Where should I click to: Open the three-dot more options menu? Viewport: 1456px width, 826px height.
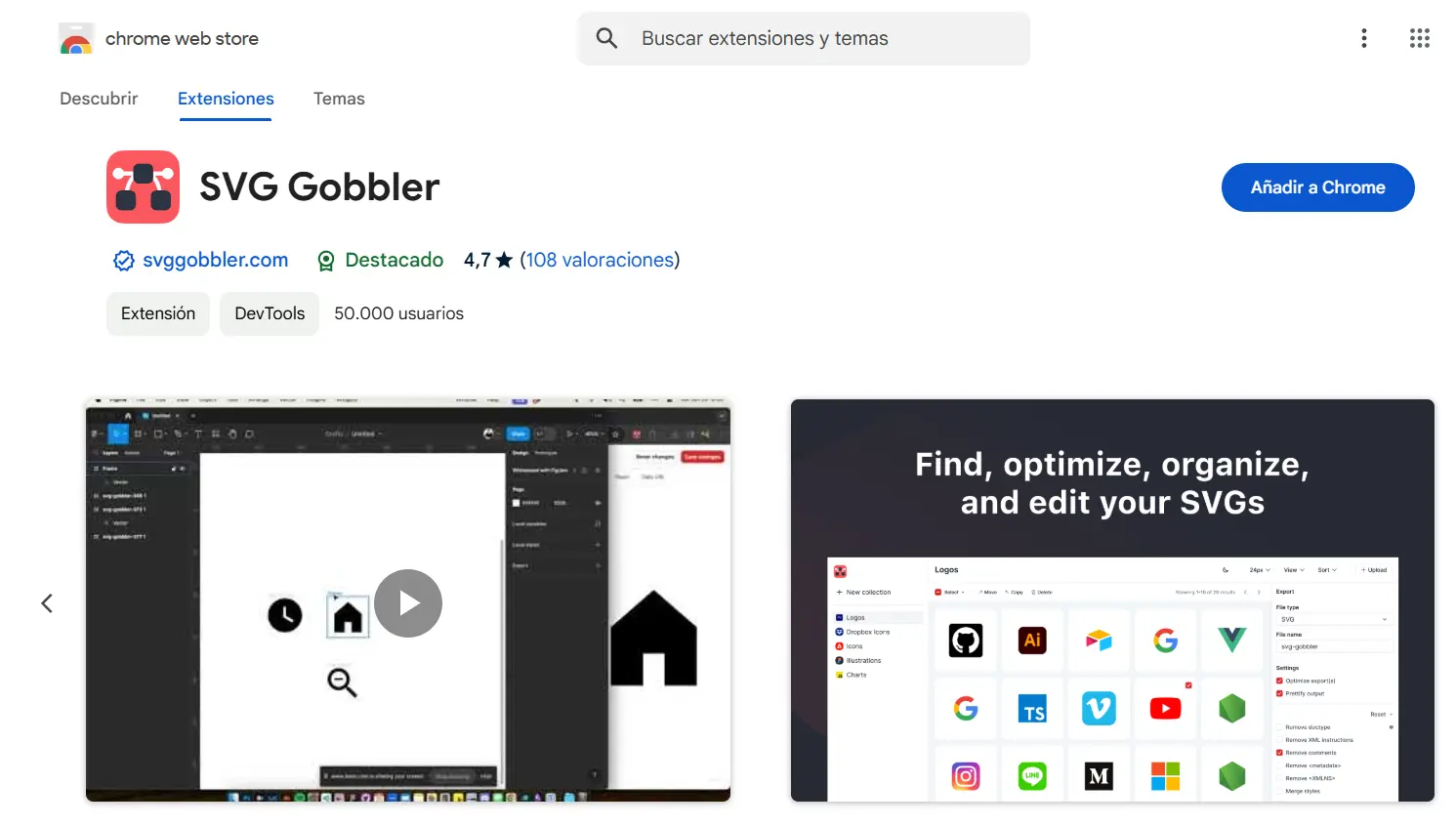click(1363, 38)
